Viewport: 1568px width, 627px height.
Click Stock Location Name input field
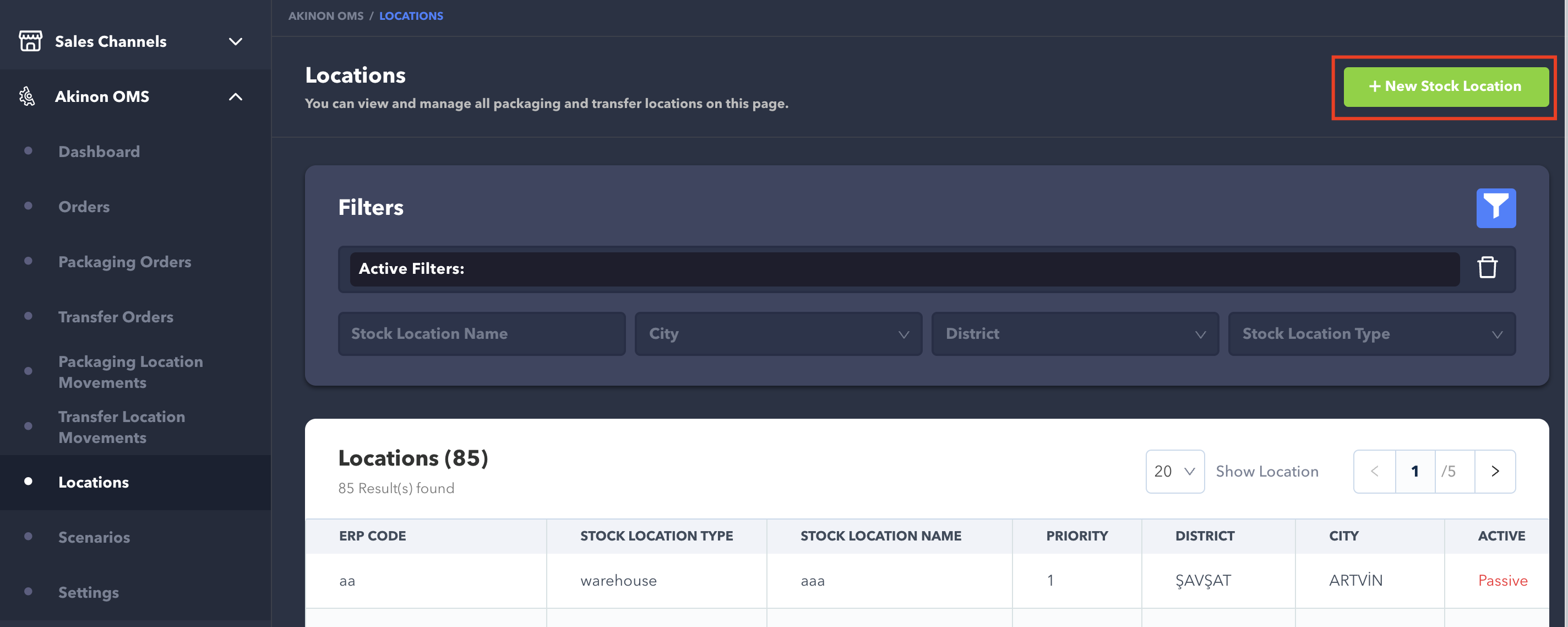tap(482, 334)
